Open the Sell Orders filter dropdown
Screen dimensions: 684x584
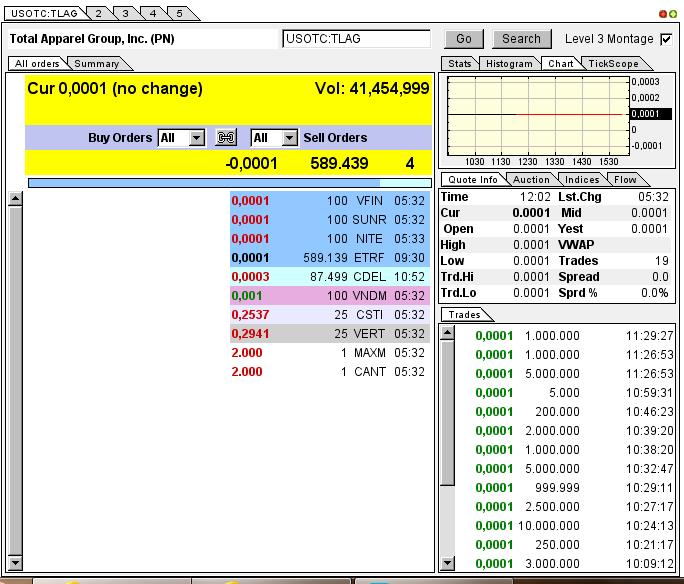pos(289,138)
